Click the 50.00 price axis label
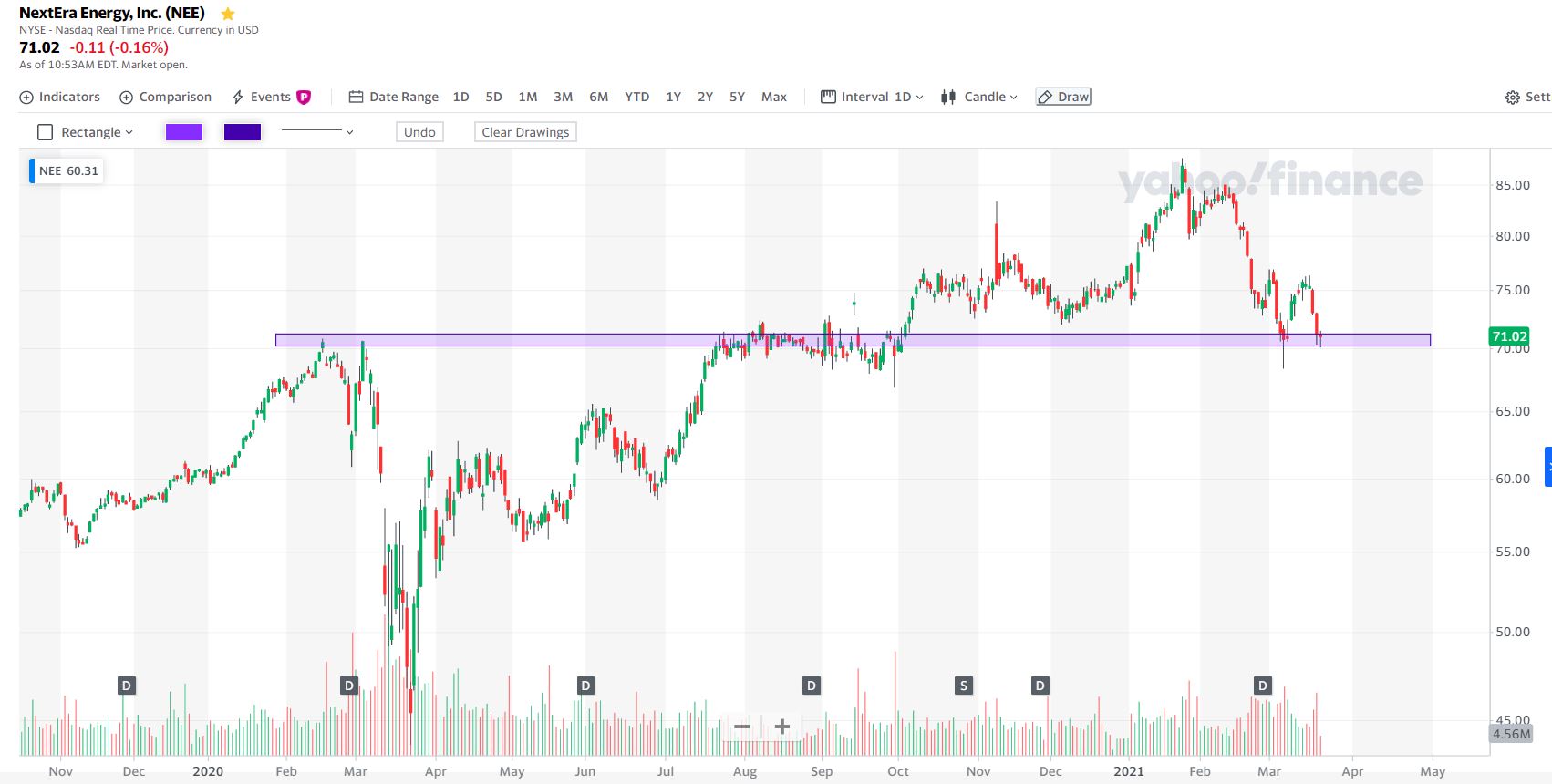Image resolution: width=1552 pixels, height=784 pixels. tap(1513, 632)
